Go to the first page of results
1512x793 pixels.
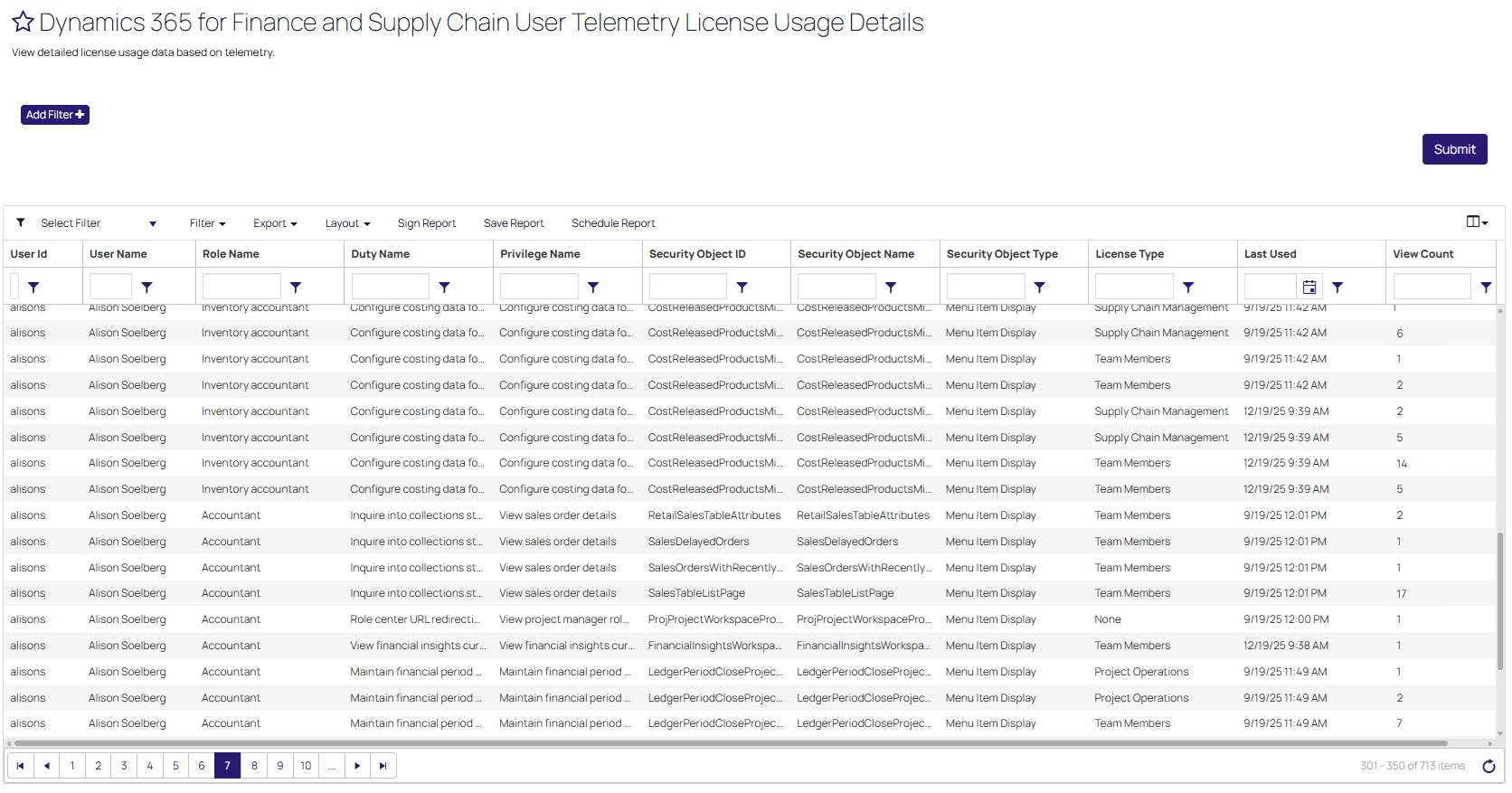point(20,767)
